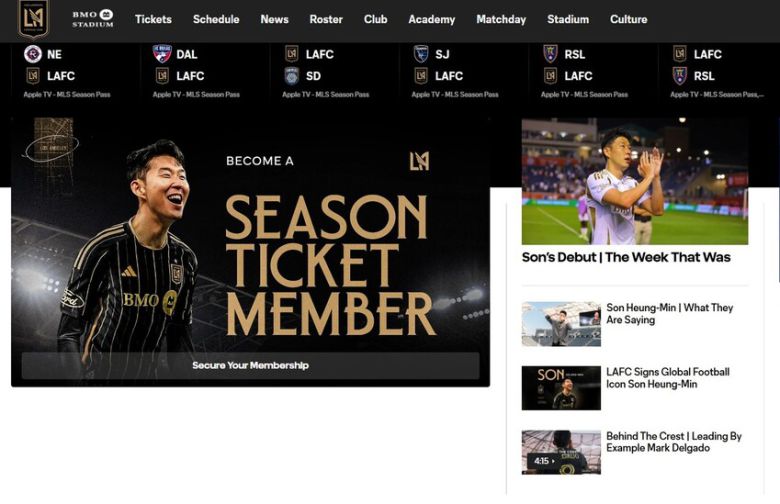Open 'Son Heung-Min | What They Are Saying' article
Viewport: 780px width, 504px height.
tap(670, 313)
